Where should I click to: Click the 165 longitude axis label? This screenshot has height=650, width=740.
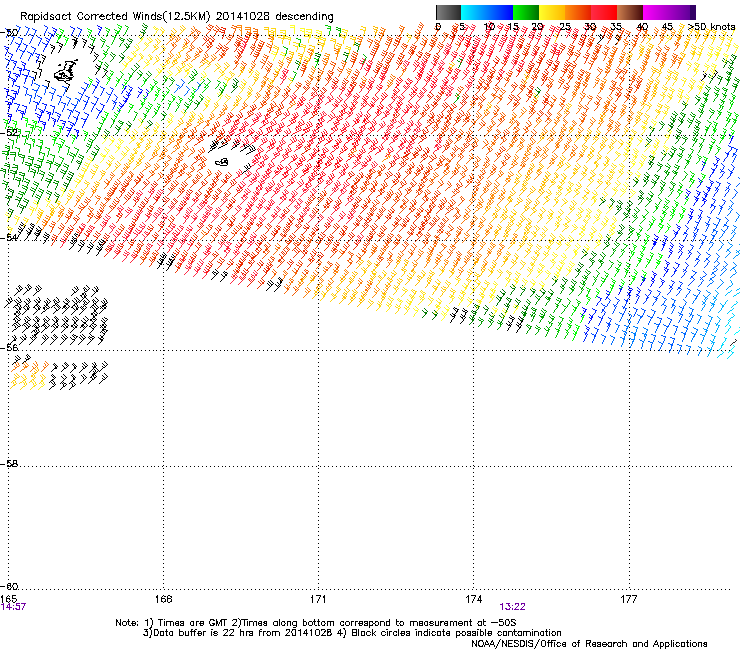tap(8, 599)
